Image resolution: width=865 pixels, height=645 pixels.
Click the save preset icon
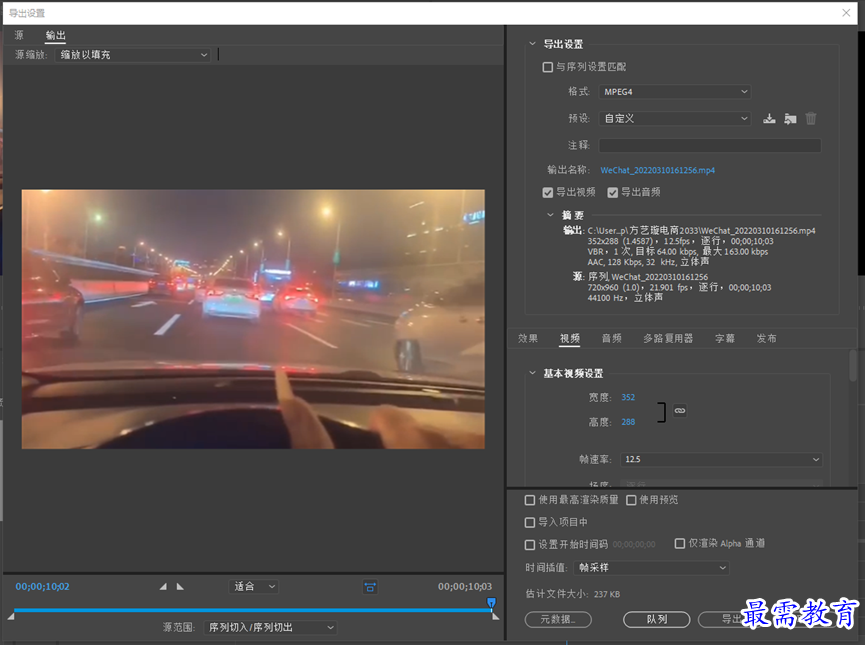pyautogui.click(x=769, y=119)
